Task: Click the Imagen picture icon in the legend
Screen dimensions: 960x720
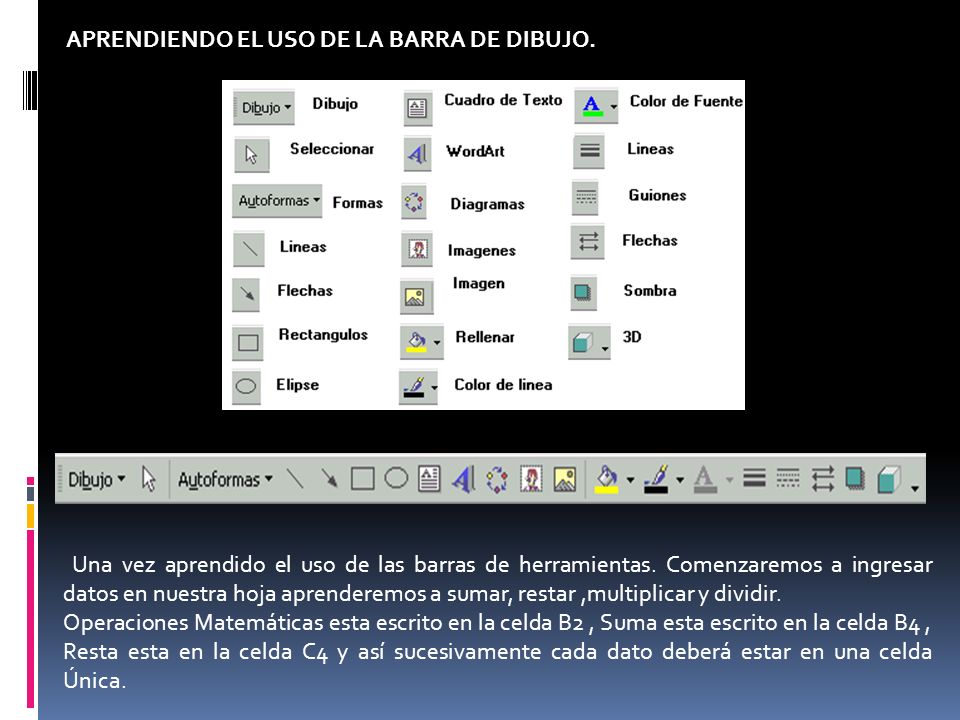Action: tap(416, 297)
